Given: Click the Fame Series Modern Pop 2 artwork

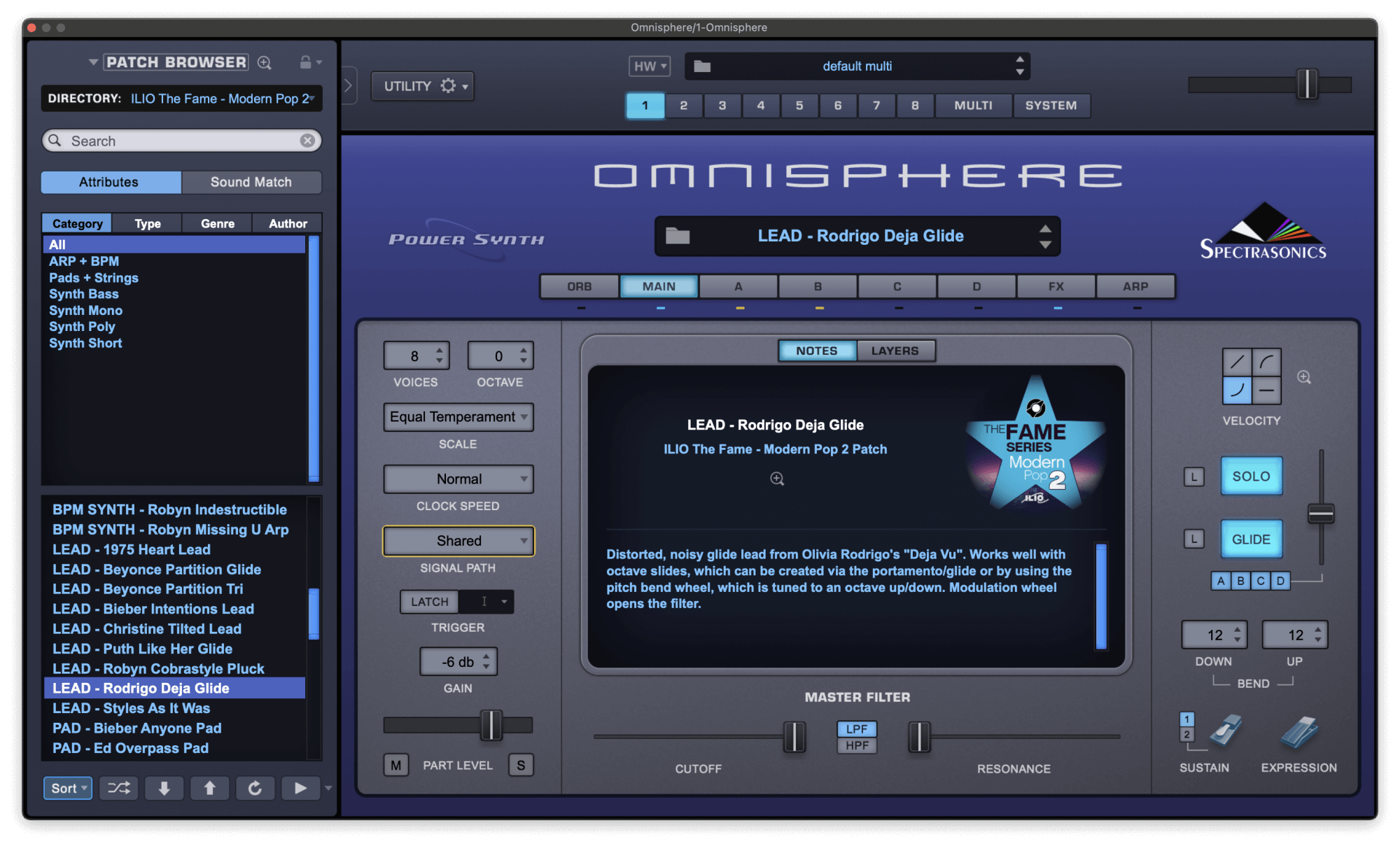Looking at the screenshot, I should point(1036,444).
